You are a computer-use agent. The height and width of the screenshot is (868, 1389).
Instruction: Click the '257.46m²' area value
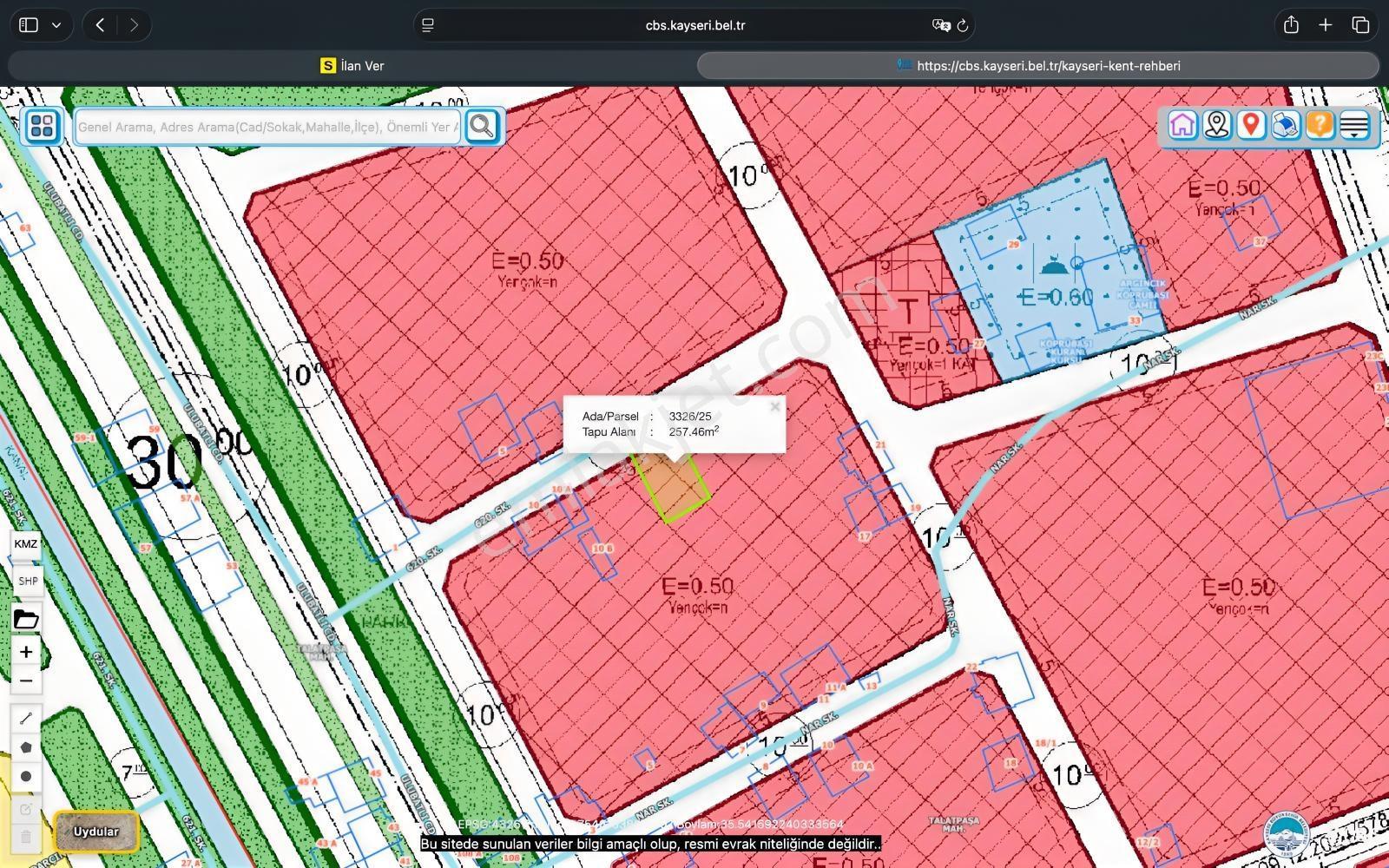point(694,431)
